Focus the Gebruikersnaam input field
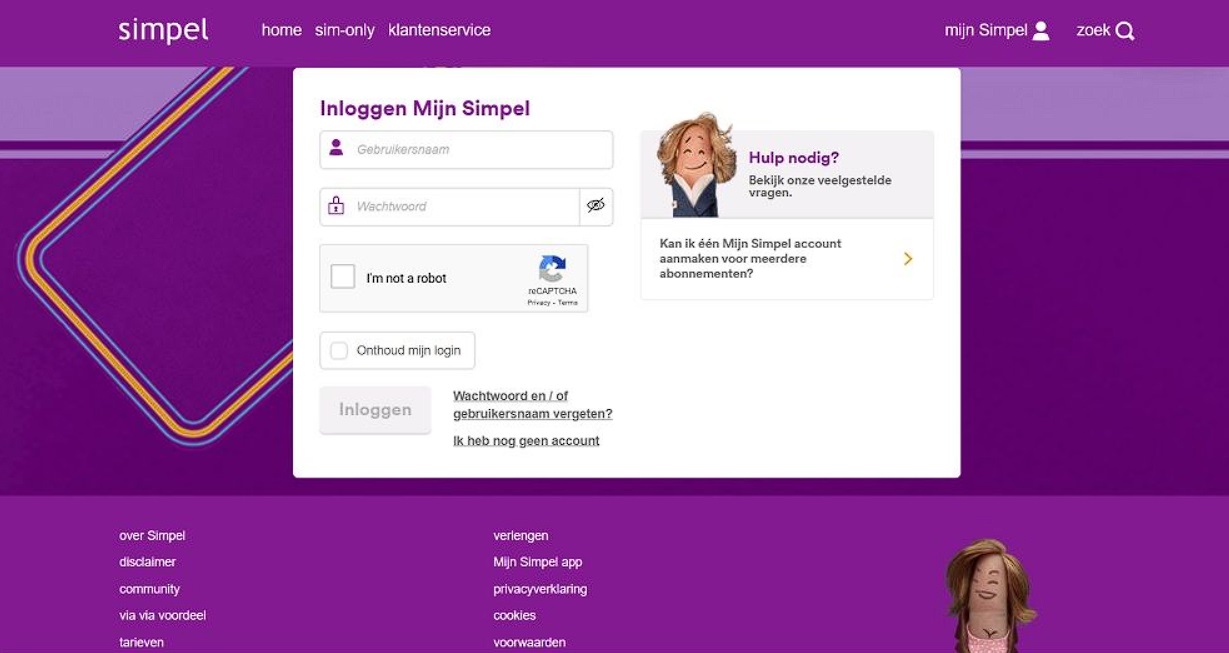 coord(466,150)
